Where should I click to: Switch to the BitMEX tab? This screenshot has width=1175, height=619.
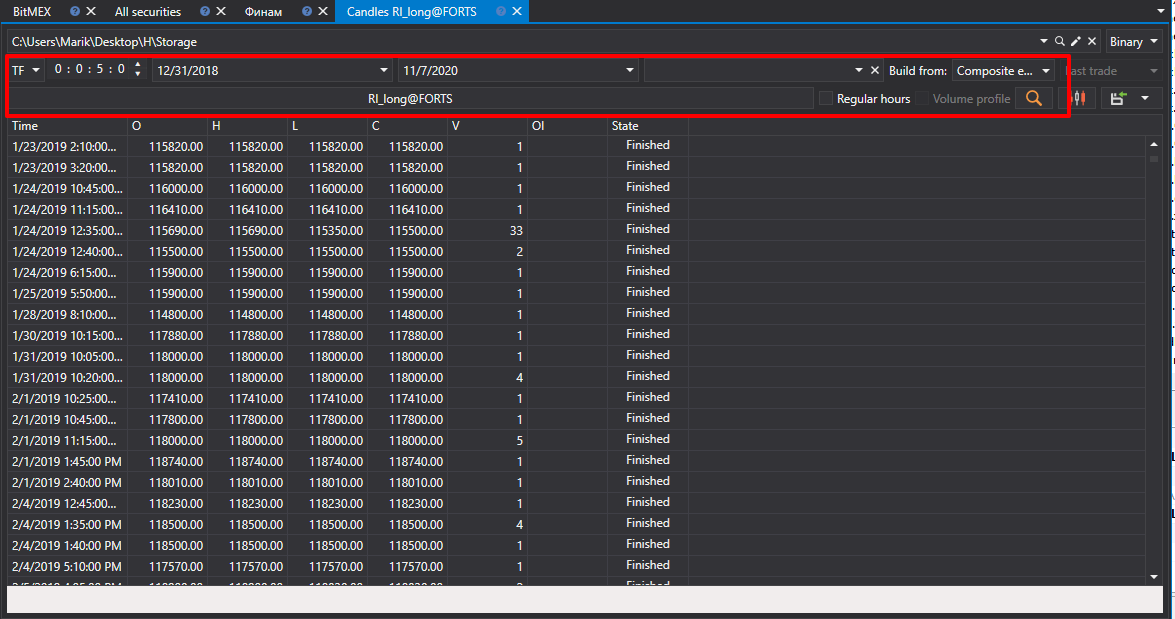pyautogui.click(x=32, y=11)
